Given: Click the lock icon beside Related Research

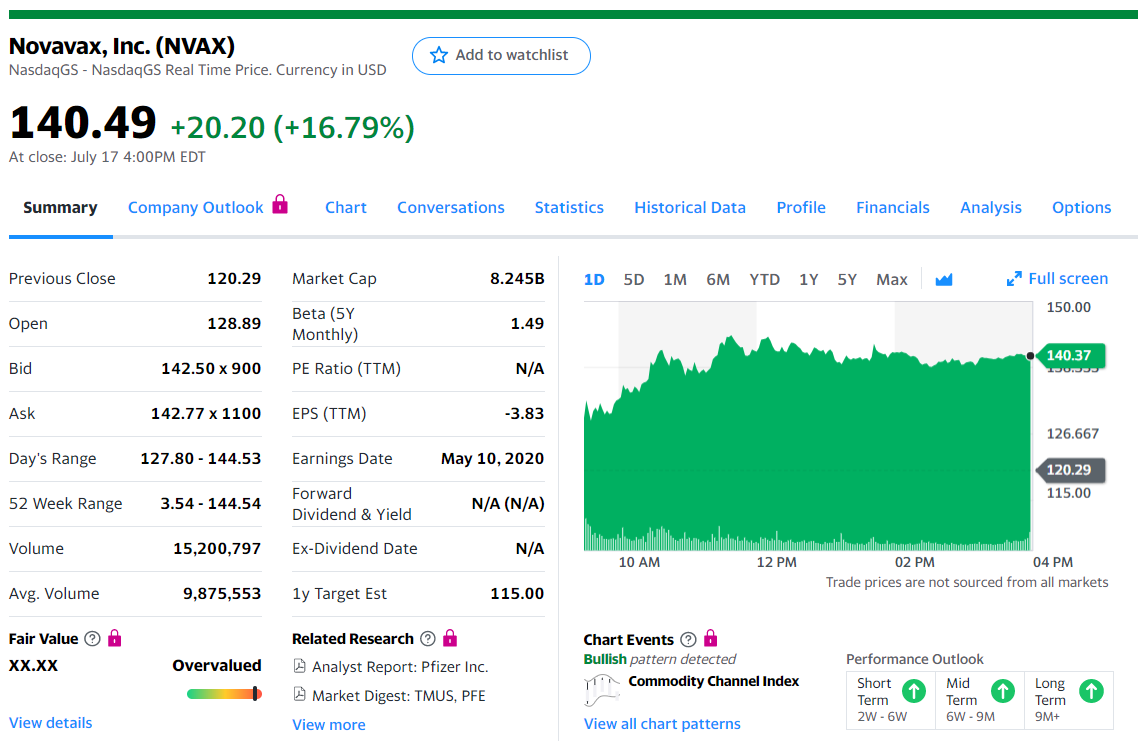Looking at the screenshot, I should 450,638.
